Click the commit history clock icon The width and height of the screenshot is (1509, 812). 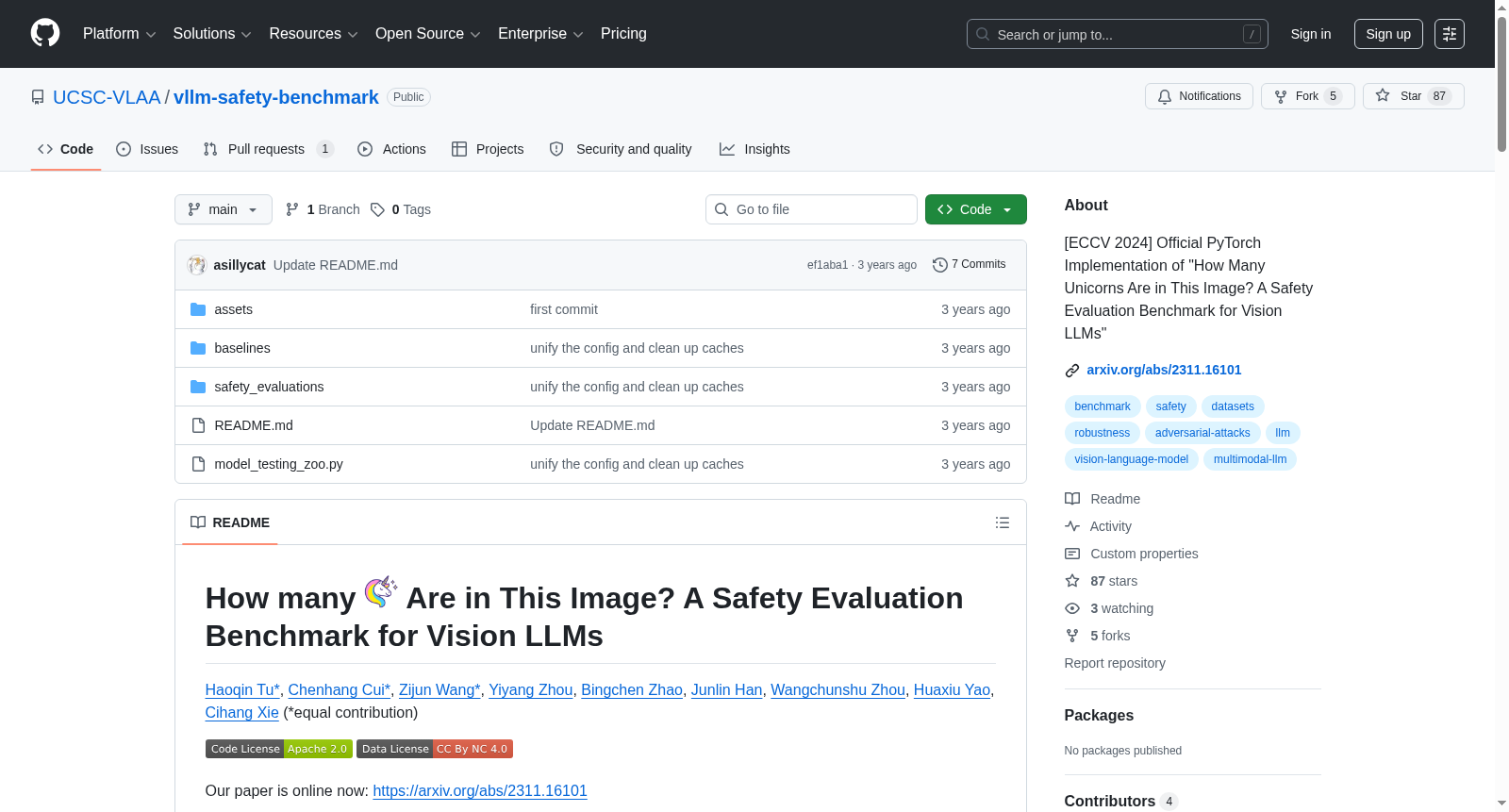click(x=939, y=265)
